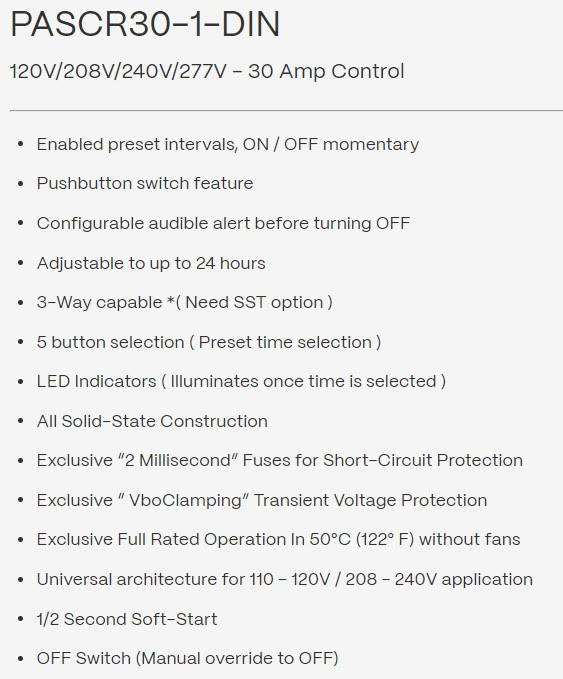Screen dimensions: 563x679
Task: Click the 3-Way capable SST option item
Action: pyautogui.click(x=184, y=302)
